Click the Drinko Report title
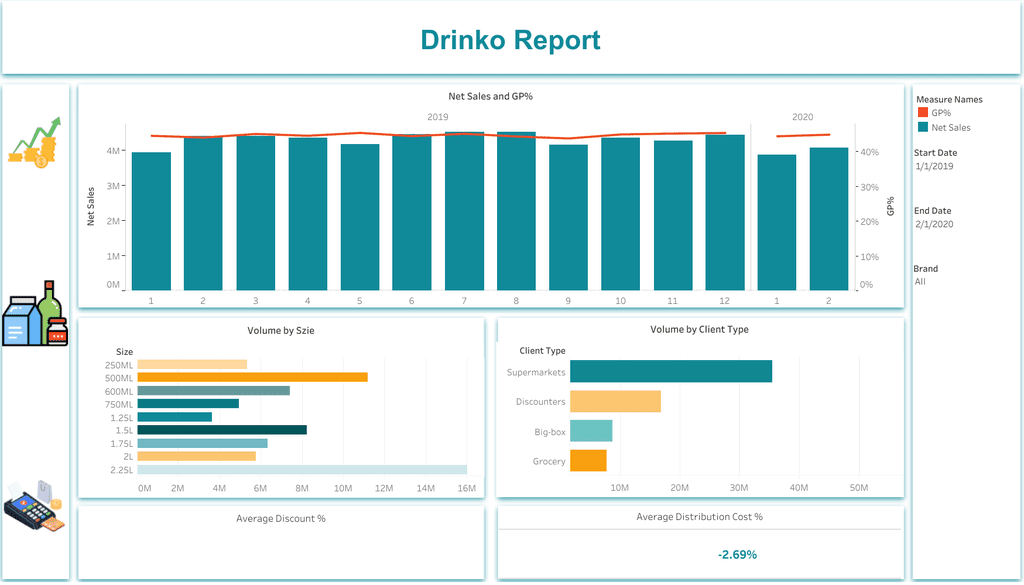 510,40
